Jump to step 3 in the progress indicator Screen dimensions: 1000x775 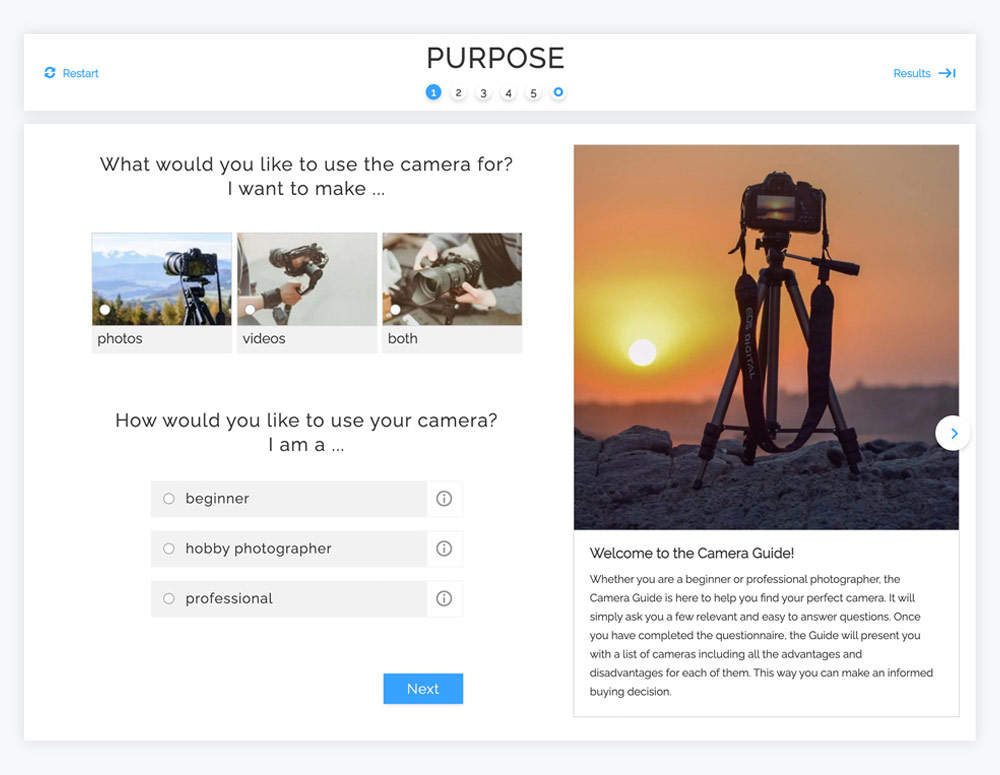tap(483, 93)
